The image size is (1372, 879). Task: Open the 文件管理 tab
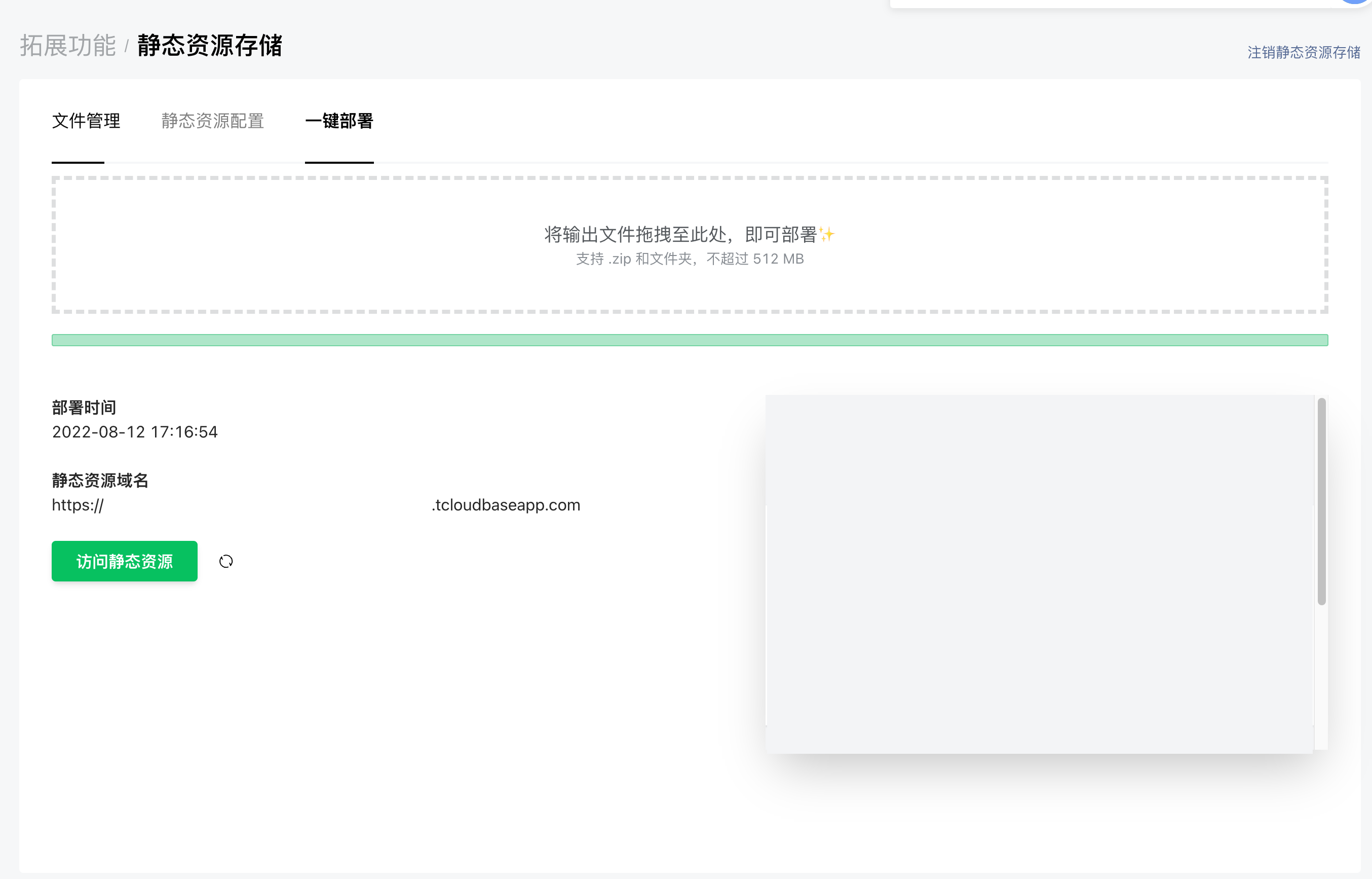tap(86, 121)
